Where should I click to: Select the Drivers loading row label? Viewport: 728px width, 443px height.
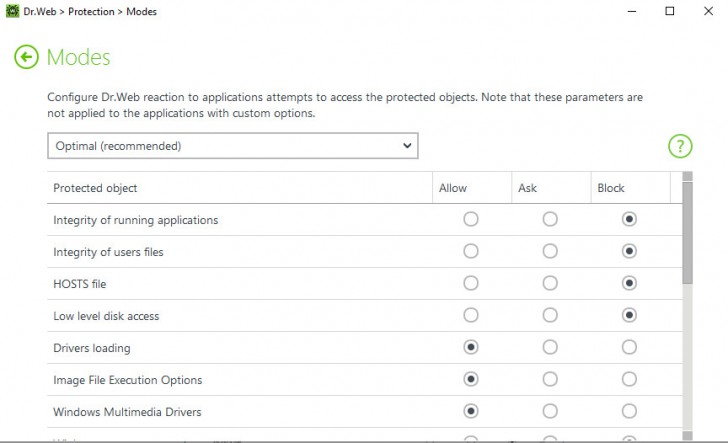click(x=92, y=348)
